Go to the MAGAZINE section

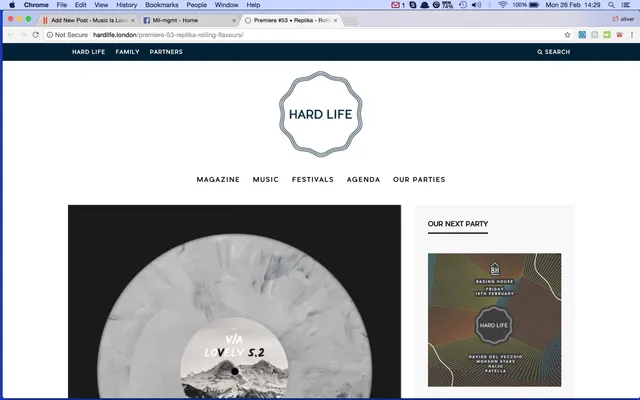point(218,180)
